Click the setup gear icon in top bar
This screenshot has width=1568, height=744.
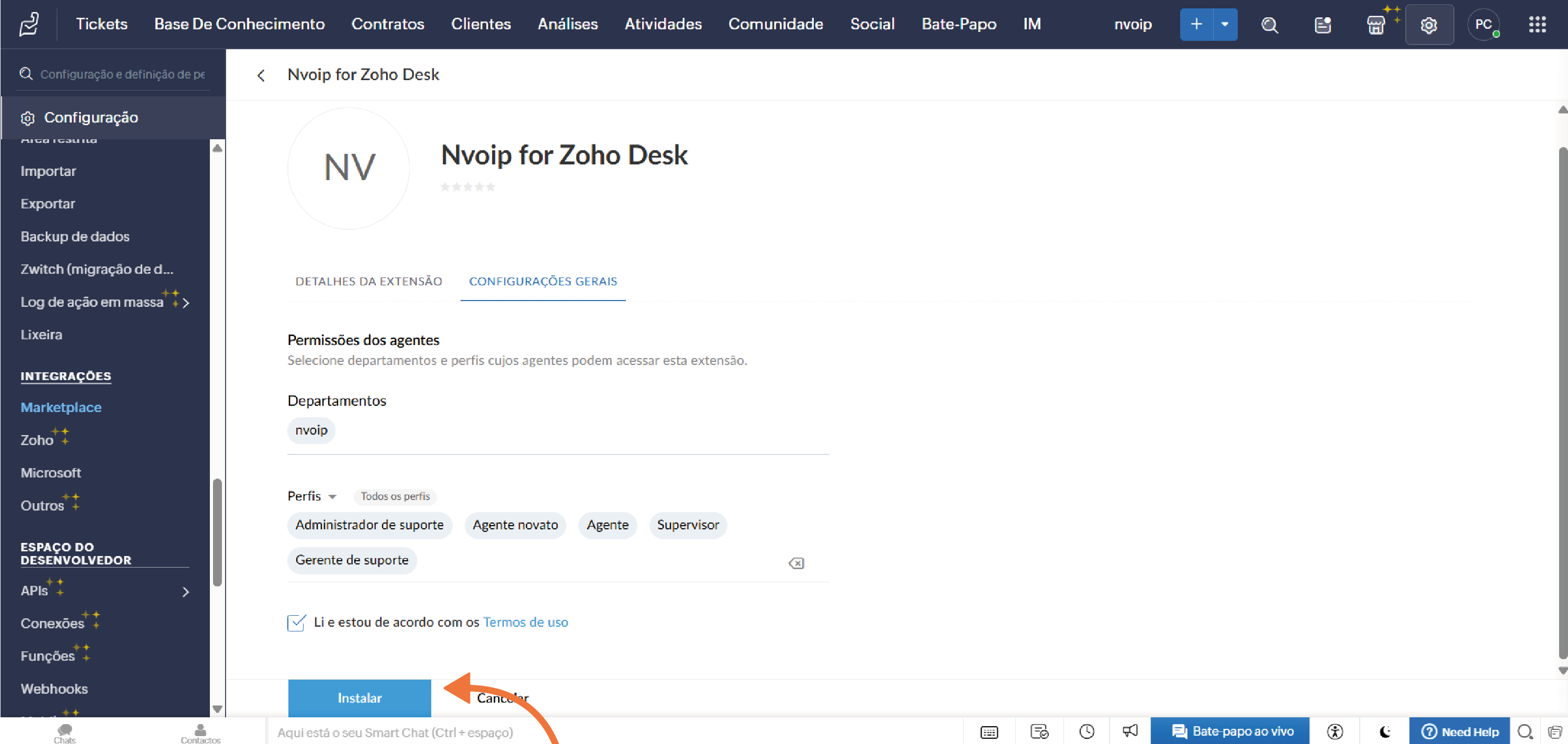click(1429, 25)
